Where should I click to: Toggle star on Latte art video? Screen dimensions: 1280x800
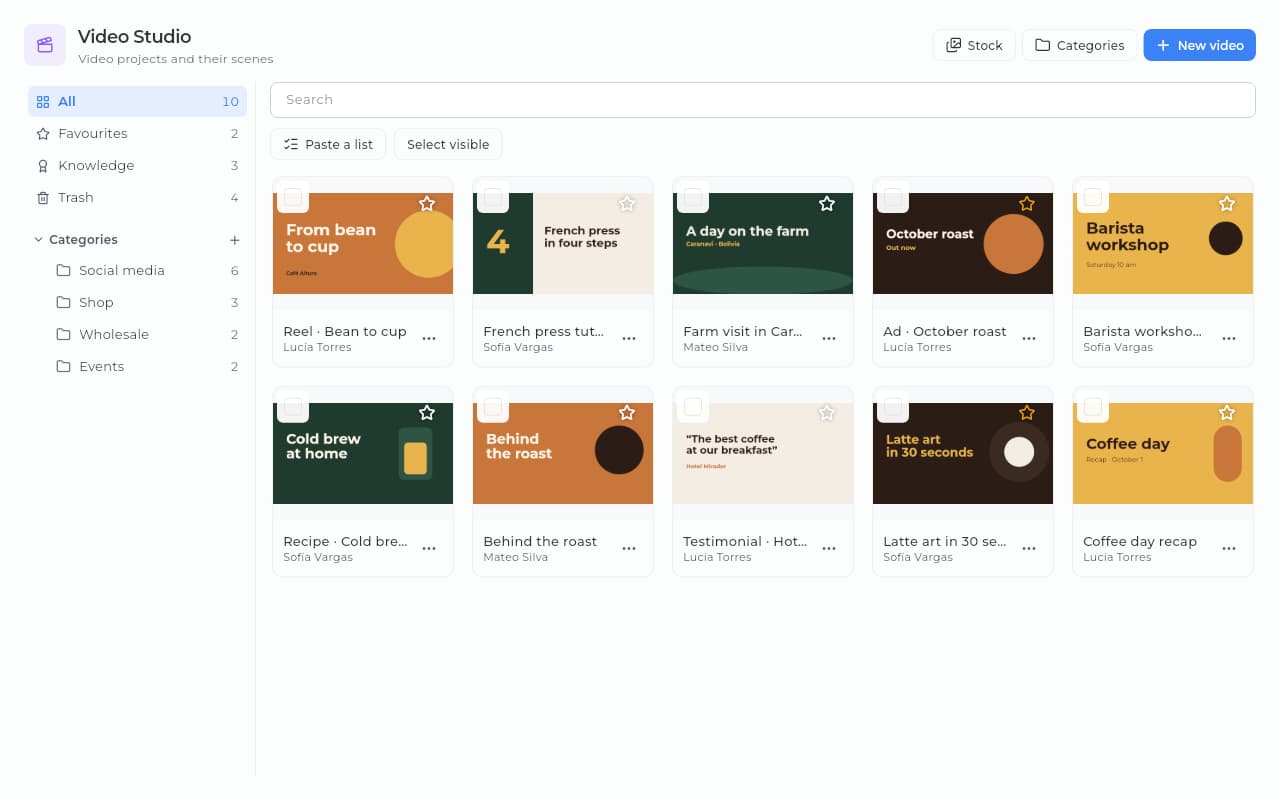pos(1027,413)
